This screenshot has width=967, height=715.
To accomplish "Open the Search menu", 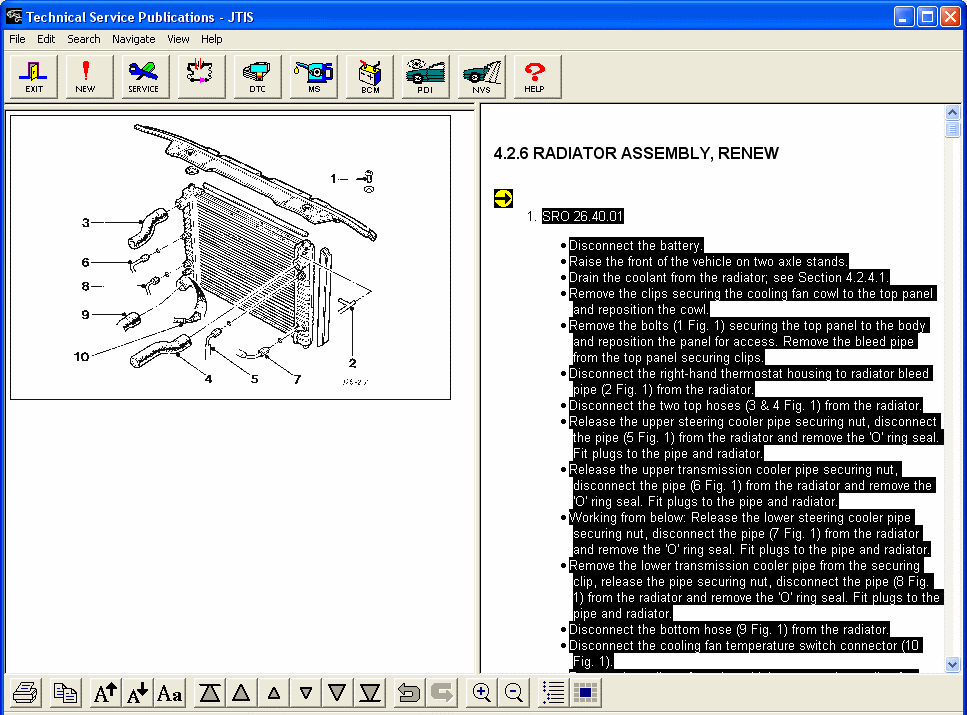I will click(x=84, y=39).
